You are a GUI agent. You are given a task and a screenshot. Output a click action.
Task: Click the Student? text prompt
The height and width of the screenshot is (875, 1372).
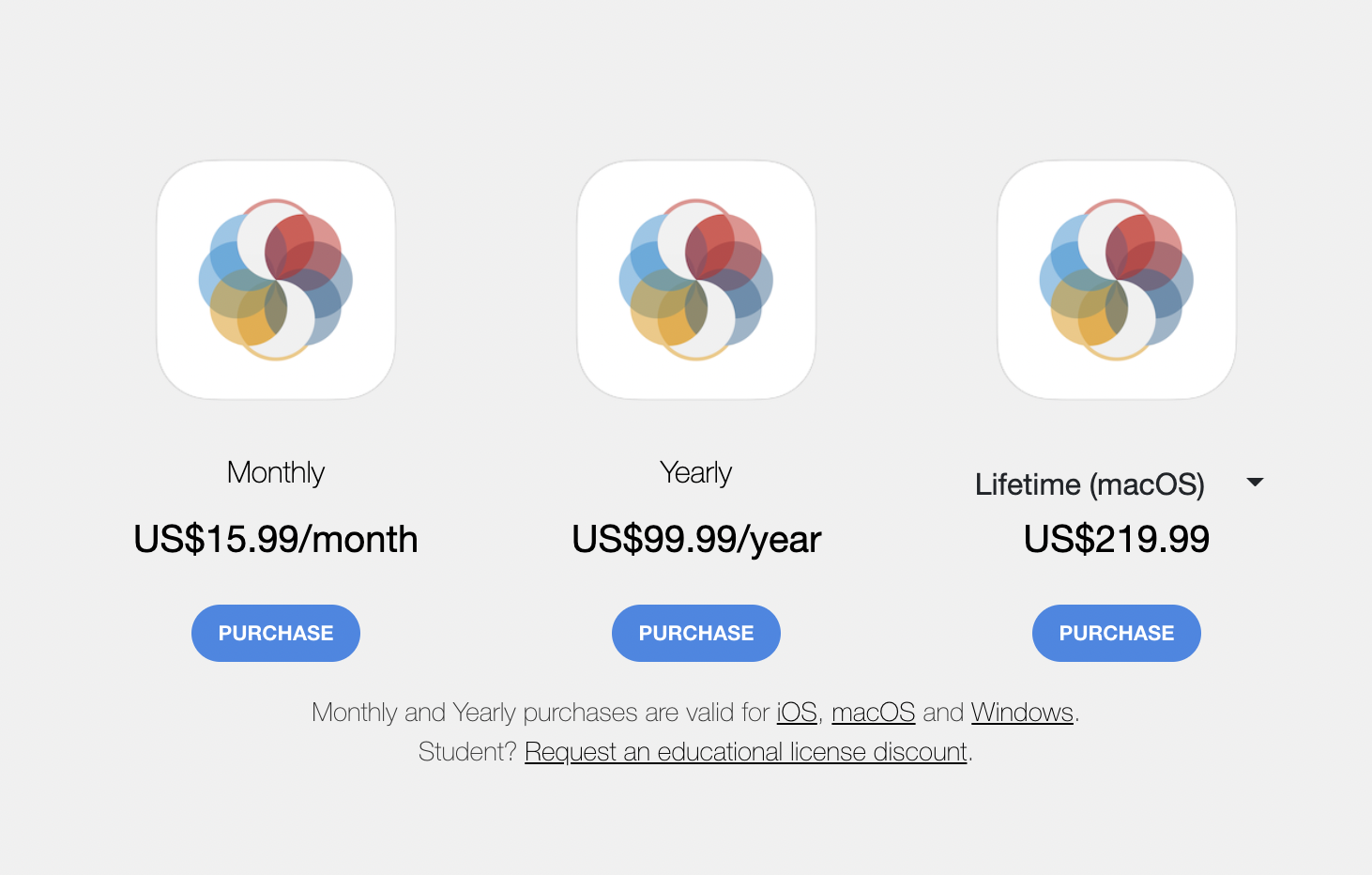467,752
